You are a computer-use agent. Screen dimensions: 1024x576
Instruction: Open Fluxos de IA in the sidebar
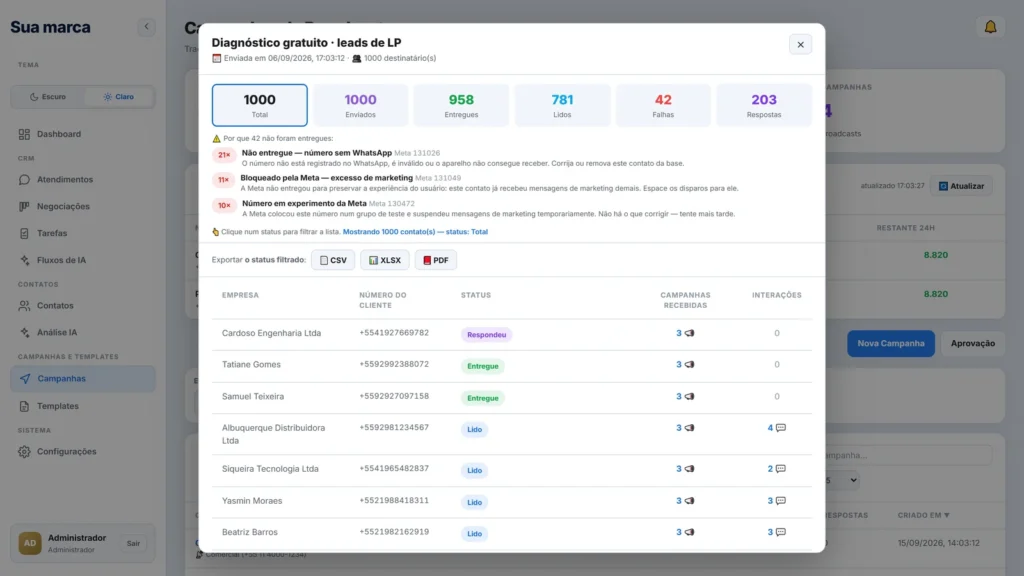pyautogui.click(x=83, y=260)
